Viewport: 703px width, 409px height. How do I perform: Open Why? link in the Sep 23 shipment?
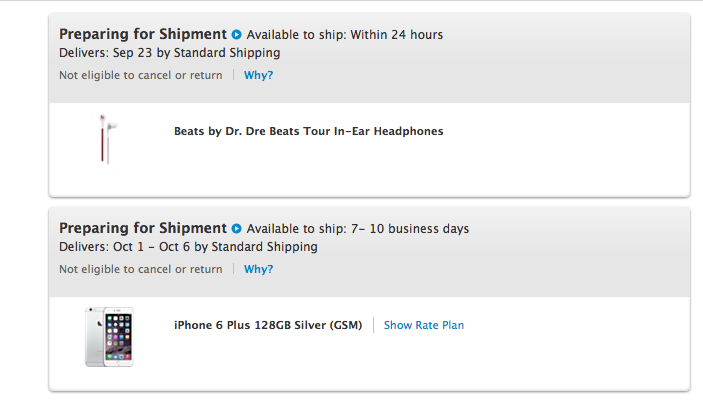coord(258,75)
